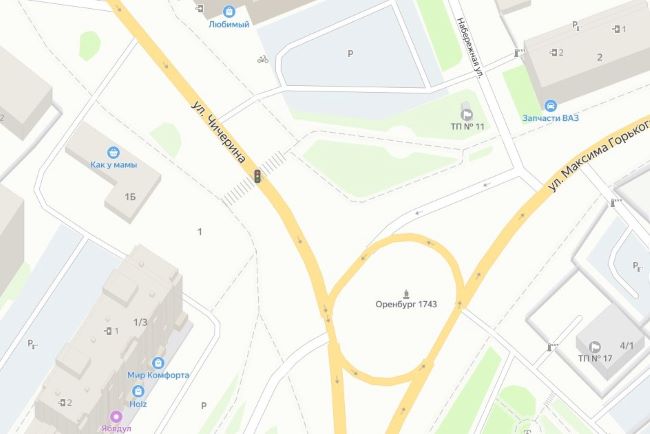Viewport: 650px width, 434px height.
Task: Select the large parking lot P label
Action: pos(350,53)
